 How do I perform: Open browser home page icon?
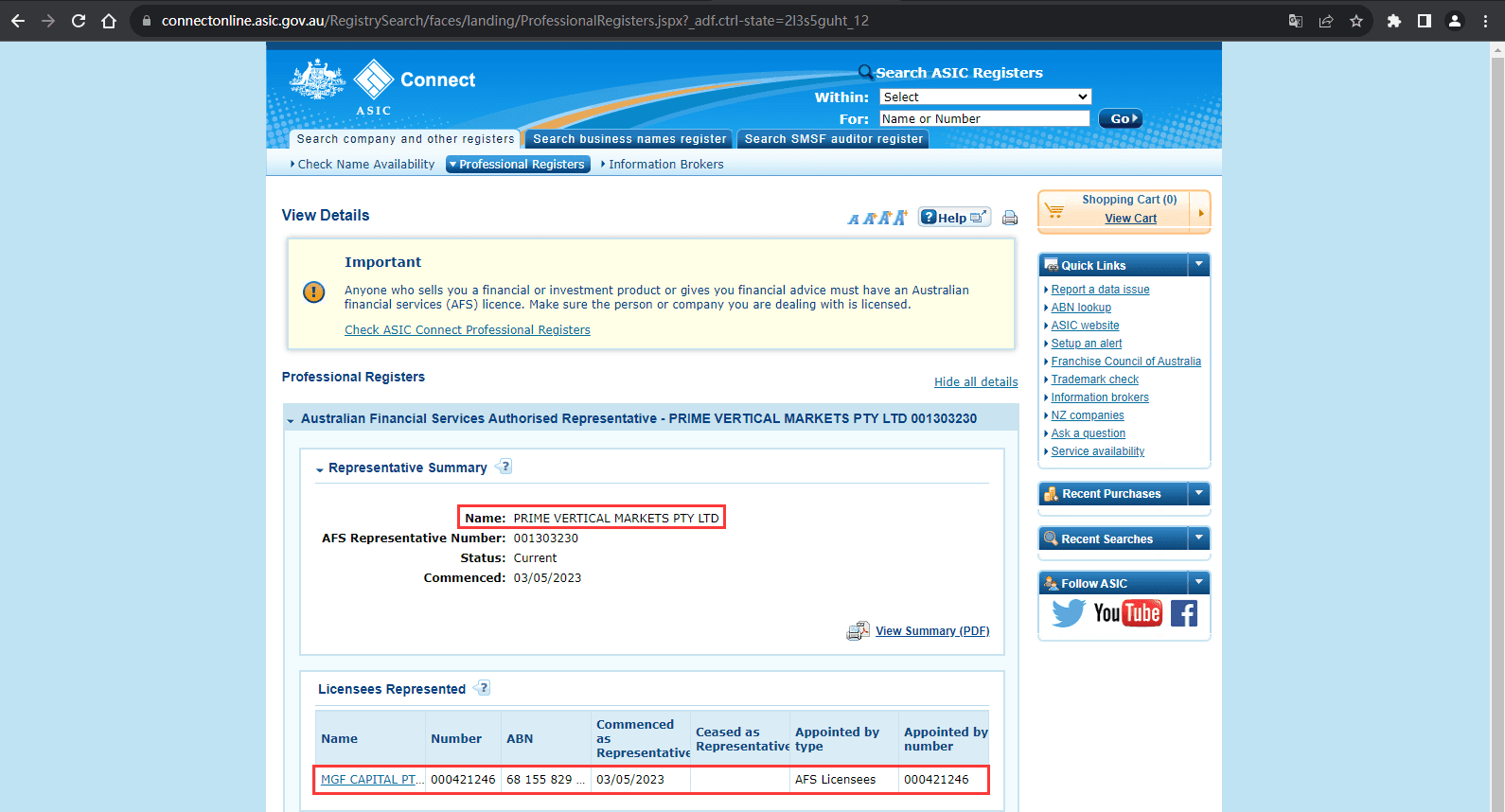click(109, 21)
